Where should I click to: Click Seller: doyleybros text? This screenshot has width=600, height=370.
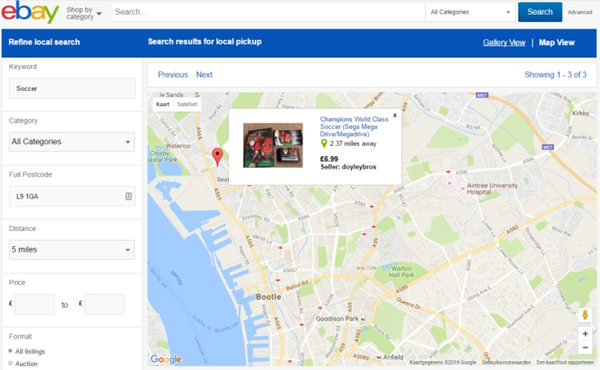348,167
